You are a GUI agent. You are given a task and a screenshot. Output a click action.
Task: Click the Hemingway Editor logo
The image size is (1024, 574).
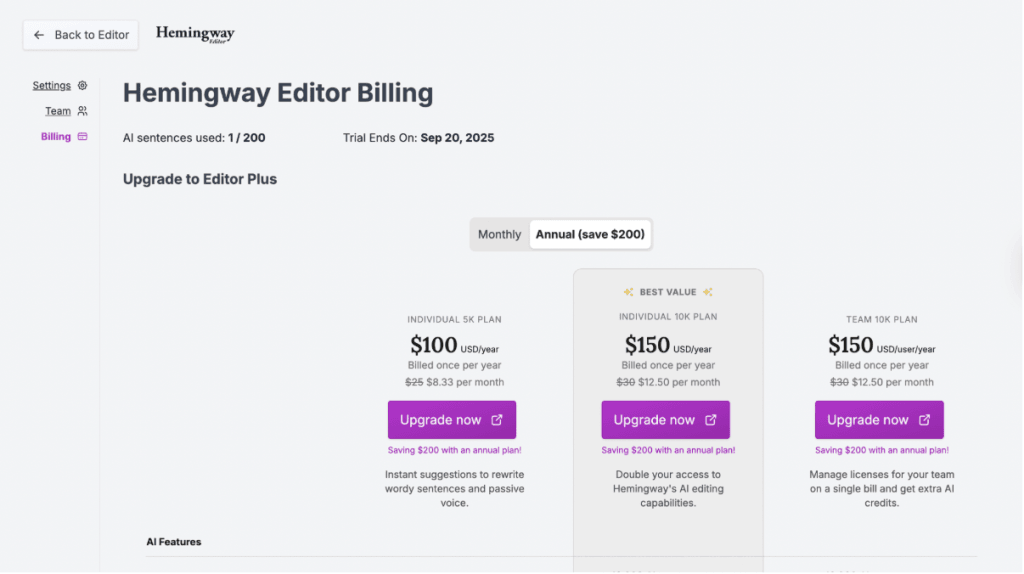pyautogui.click(x=195, y=35)
